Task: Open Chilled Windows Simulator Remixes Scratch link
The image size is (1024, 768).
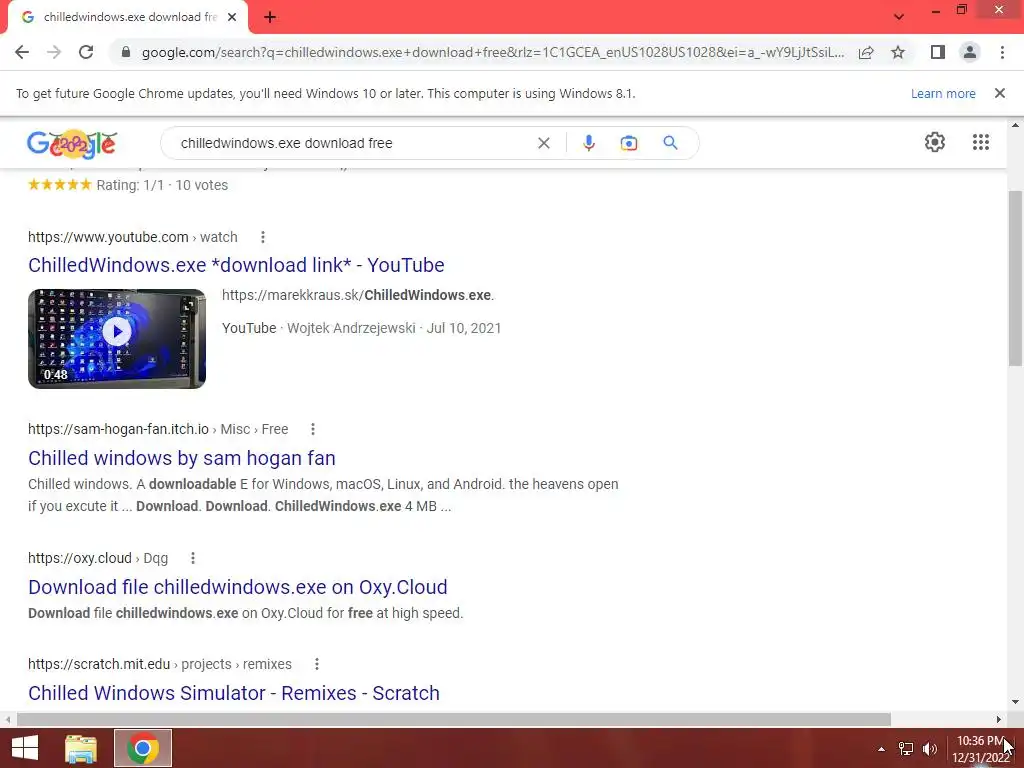Action: click(234, 693)
